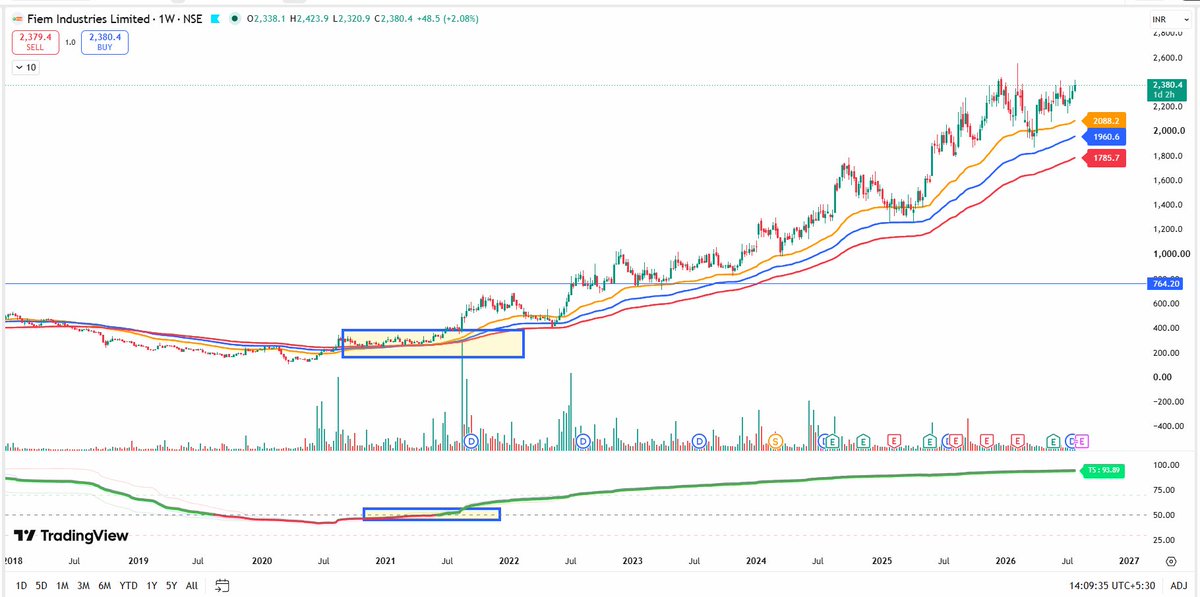Screen dimensions: 1200x597
Task: Expand the collapsed 10 indicators legend
Action: click(x=27, y=68)
